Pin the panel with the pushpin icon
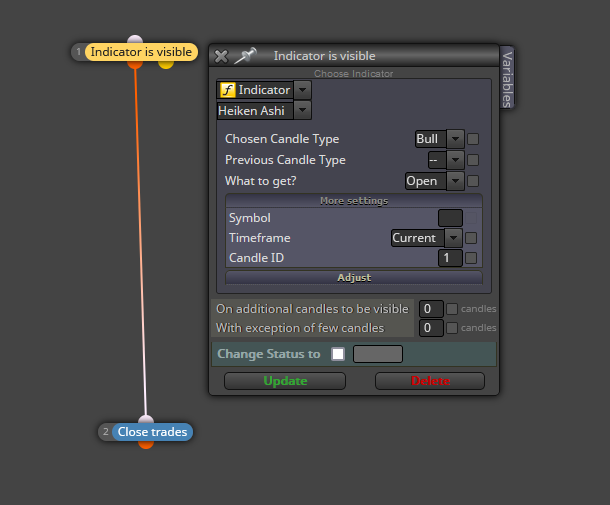Viewport: 610px width, 505px height. click(x=245, y=56)
